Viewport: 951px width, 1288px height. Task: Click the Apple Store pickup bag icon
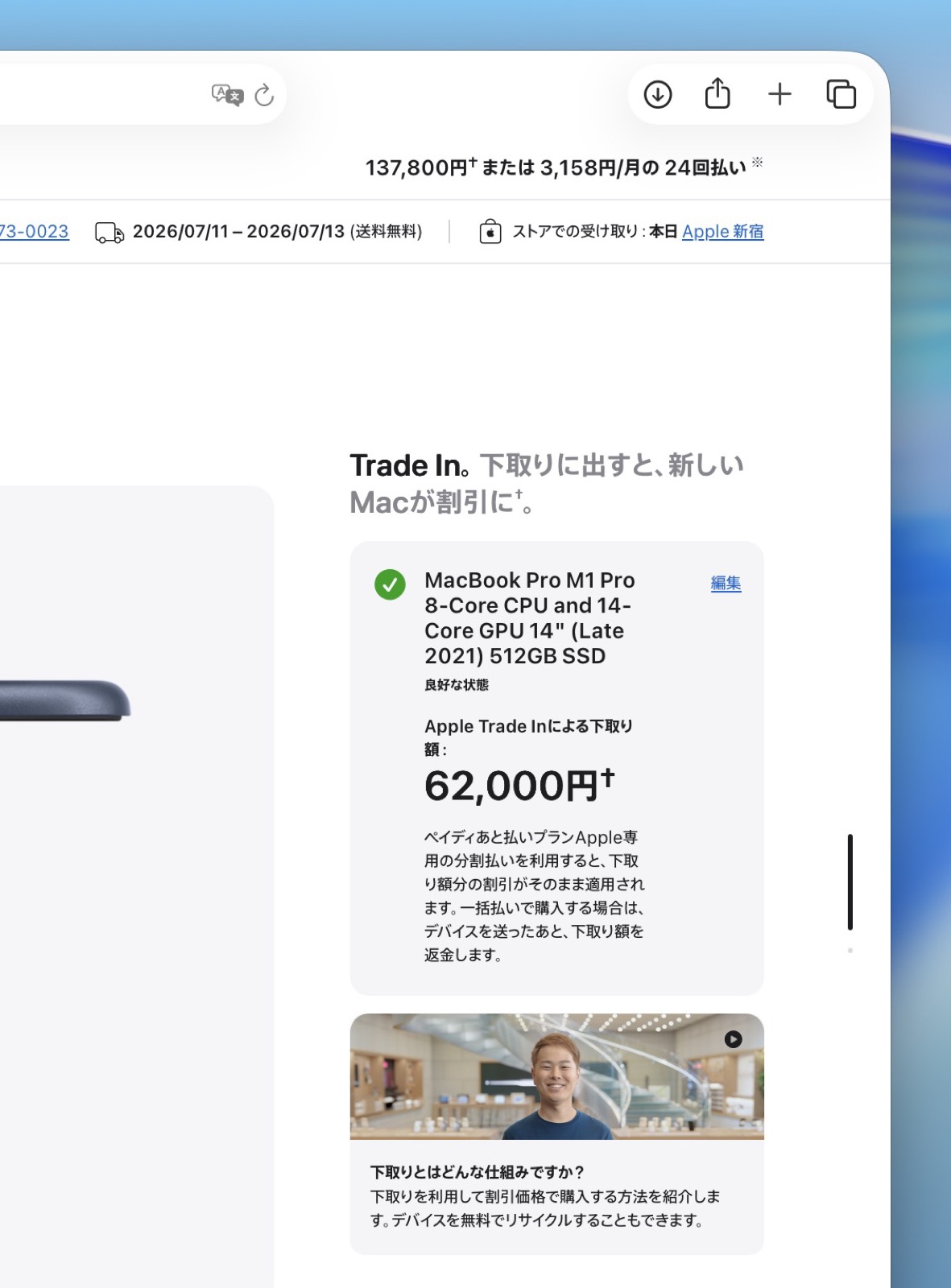click(x=490, y=232)
